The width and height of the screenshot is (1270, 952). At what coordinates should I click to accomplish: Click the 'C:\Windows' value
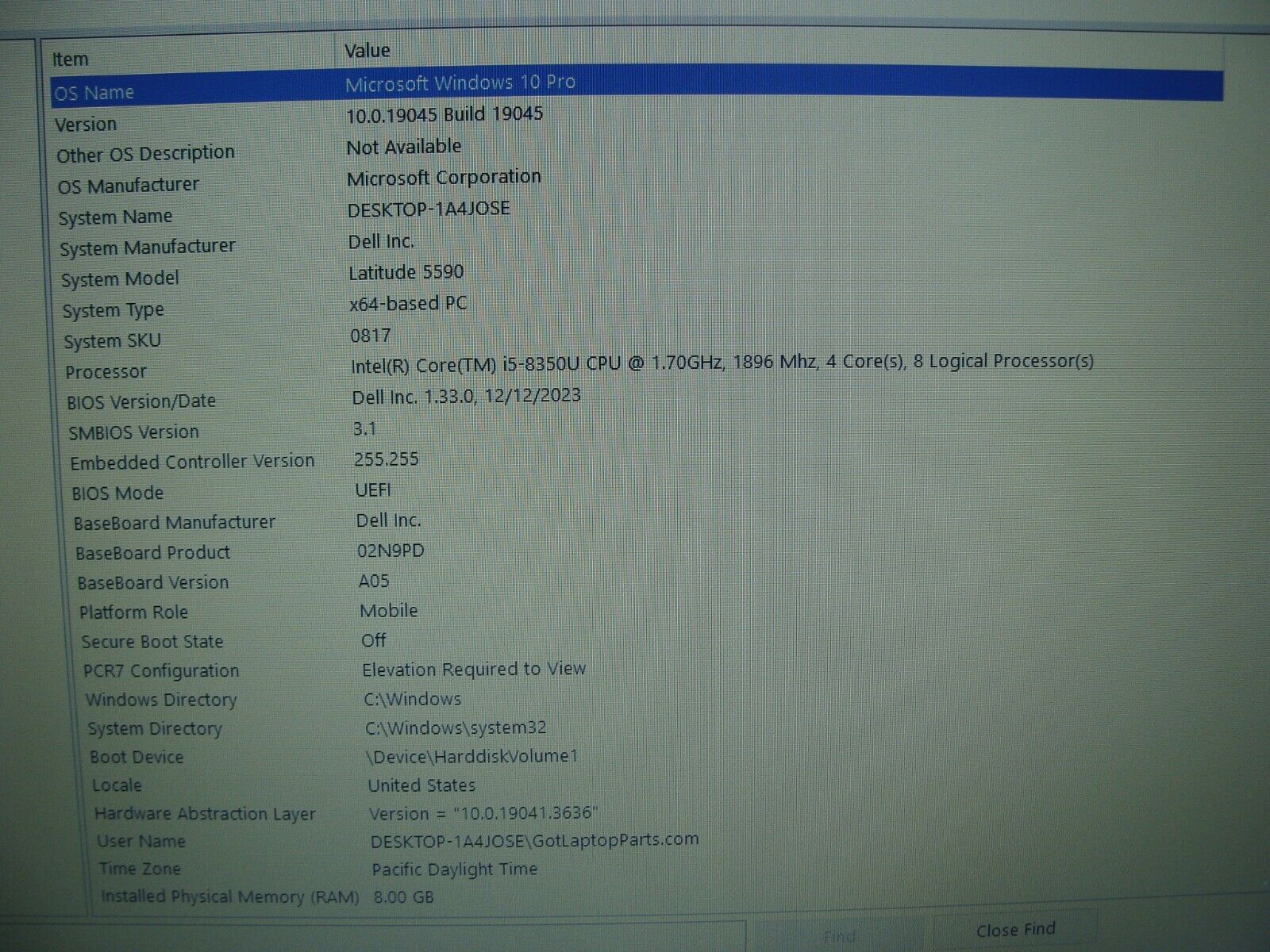413,699
